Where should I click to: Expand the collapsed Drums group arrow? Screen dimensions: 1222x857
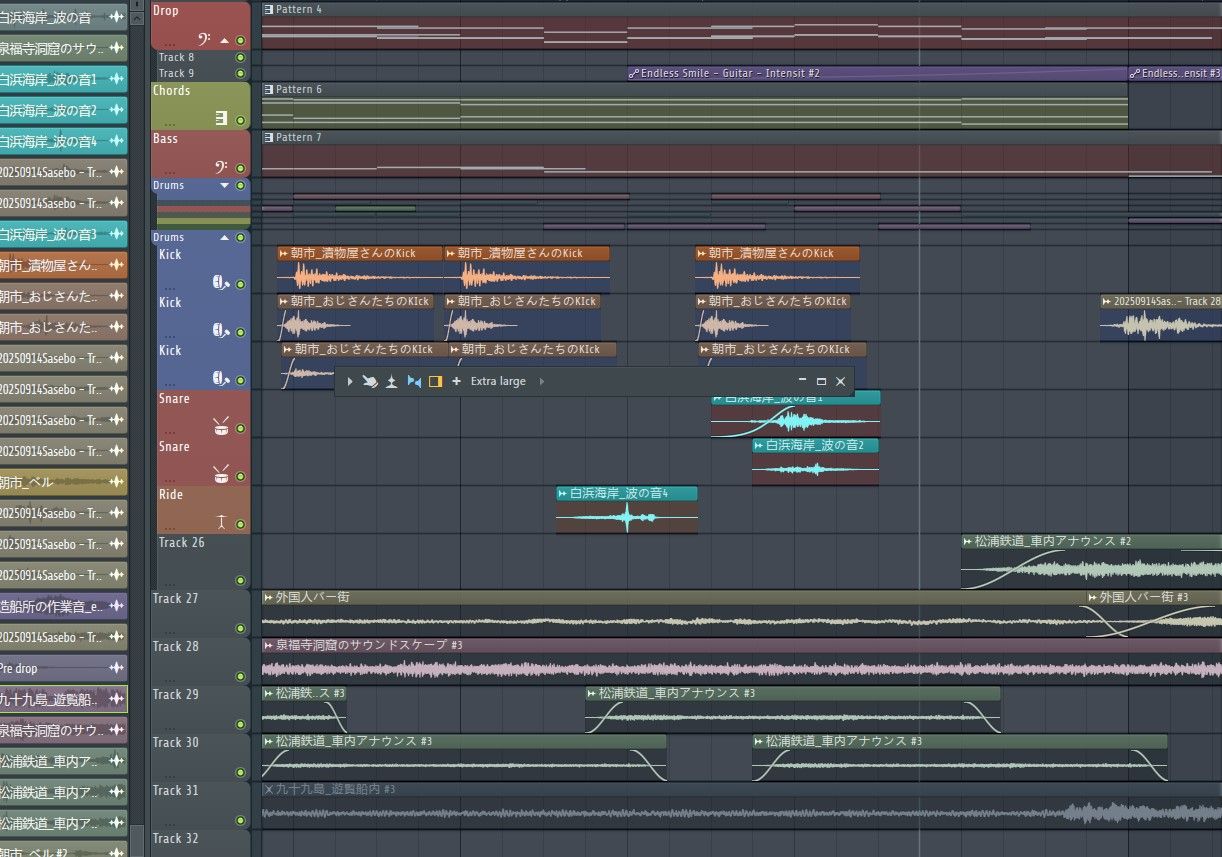point(224,186)
